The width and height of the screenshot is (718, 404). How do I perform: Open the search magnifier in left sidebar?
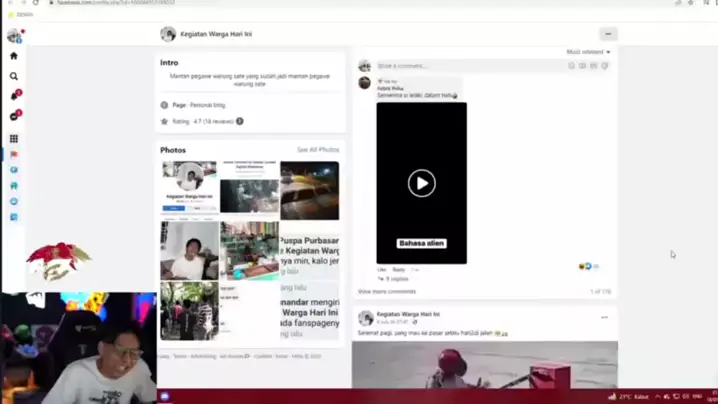coord(14,76)
